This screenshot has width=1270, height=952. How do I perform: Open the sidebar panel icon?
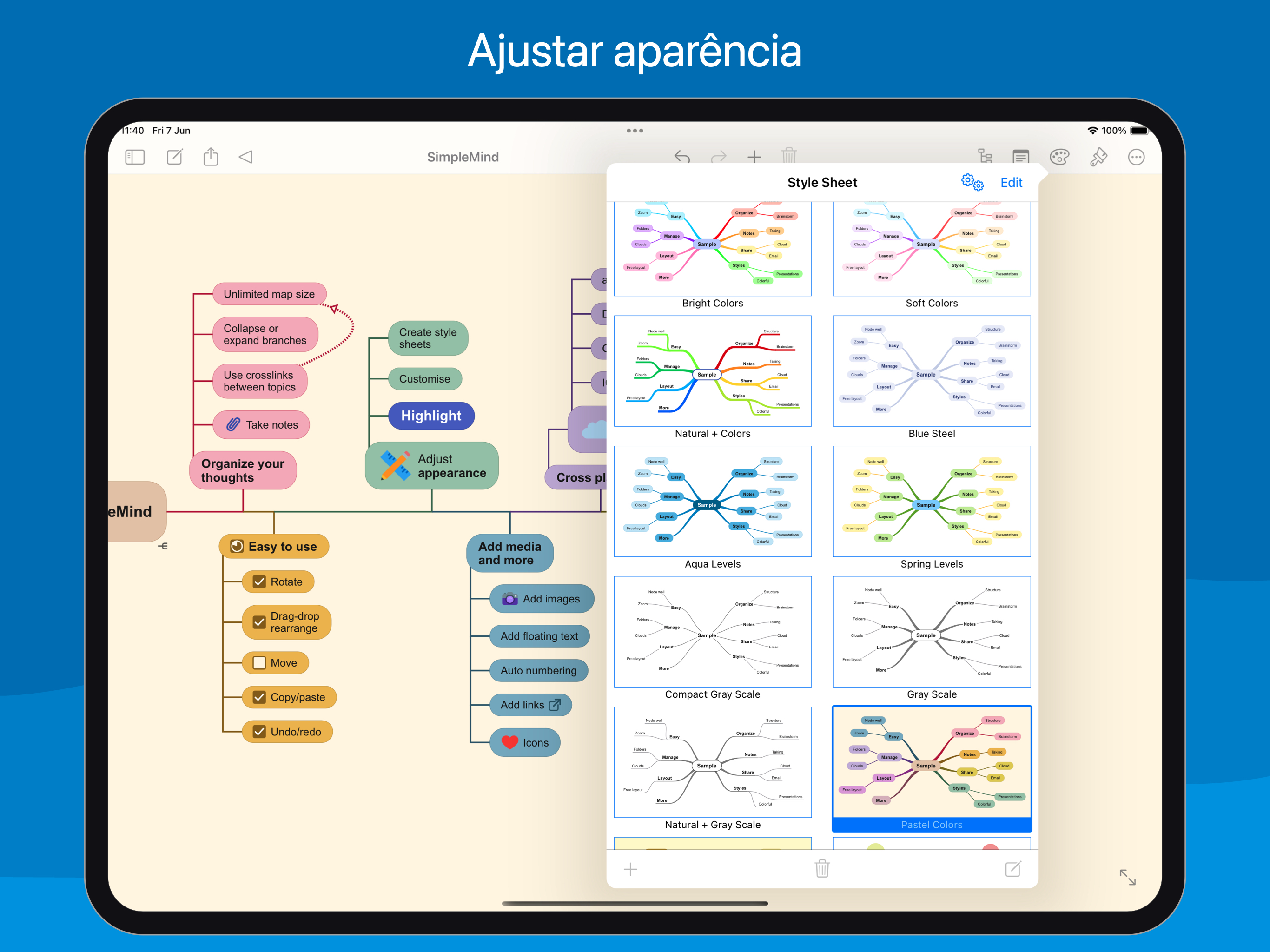(x=135, y=157)
